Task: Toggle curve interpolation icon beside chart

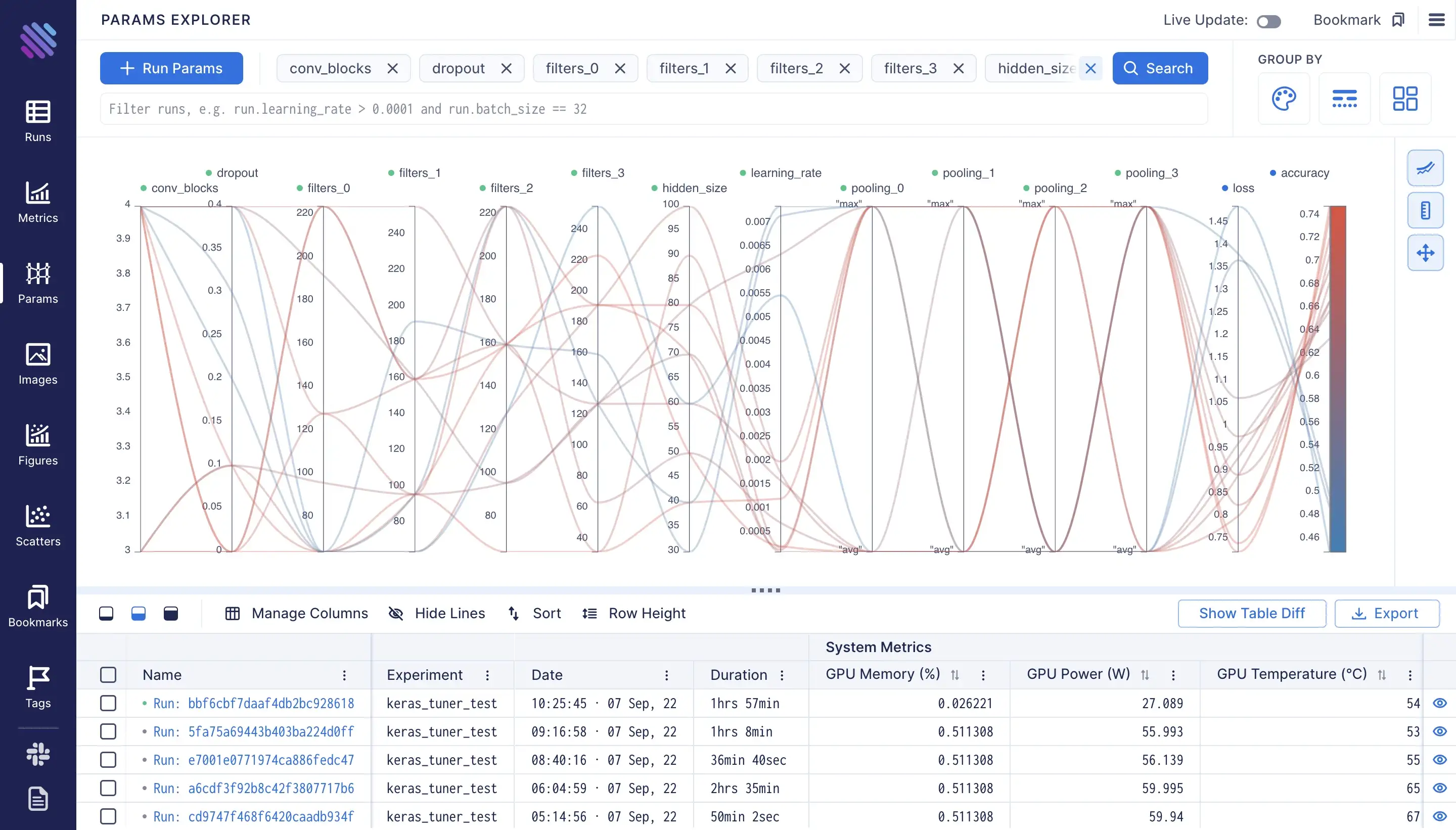Action: coord(1425,168)
